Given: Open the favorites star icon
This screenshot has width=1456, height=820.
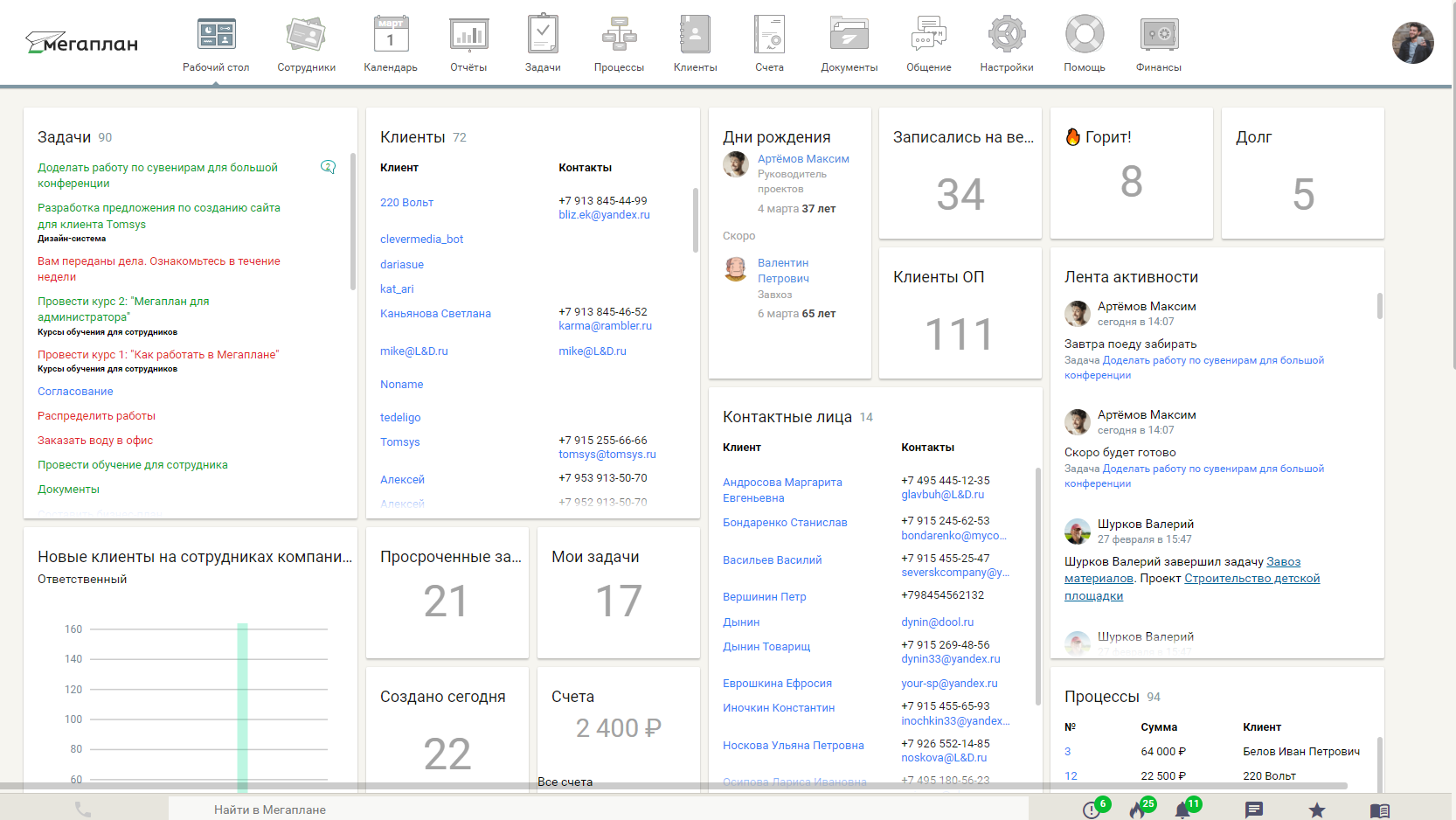Looking at the screenshot, I should click(x=1317, y=810).
